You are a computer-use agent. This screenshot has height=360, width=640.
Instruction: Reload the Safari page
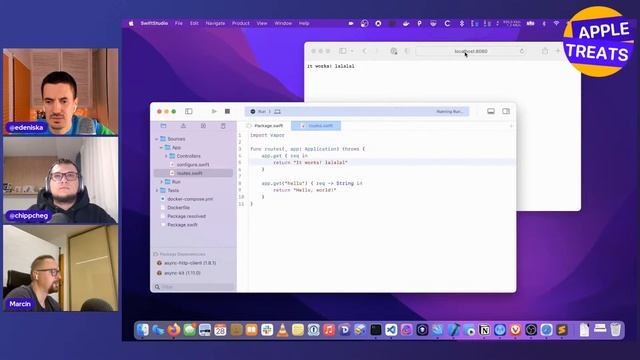click(x=522, y=51)
